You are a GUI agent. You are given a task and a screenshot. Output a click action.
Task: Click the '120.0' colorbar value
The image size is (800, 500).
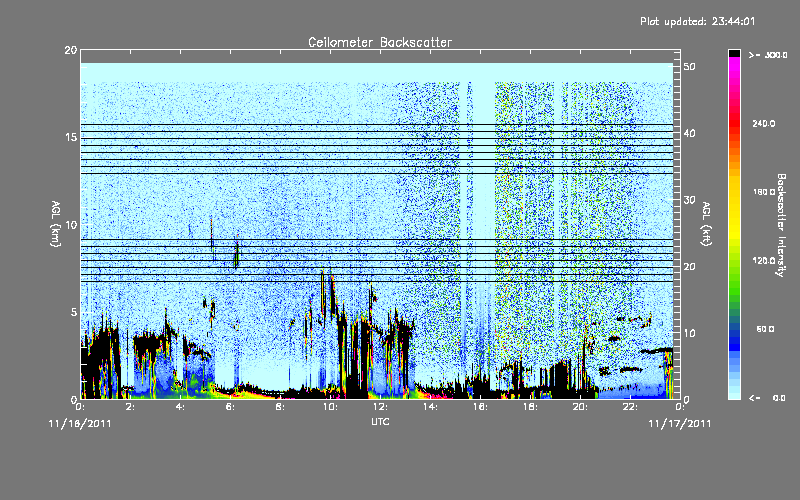point(764,261)
